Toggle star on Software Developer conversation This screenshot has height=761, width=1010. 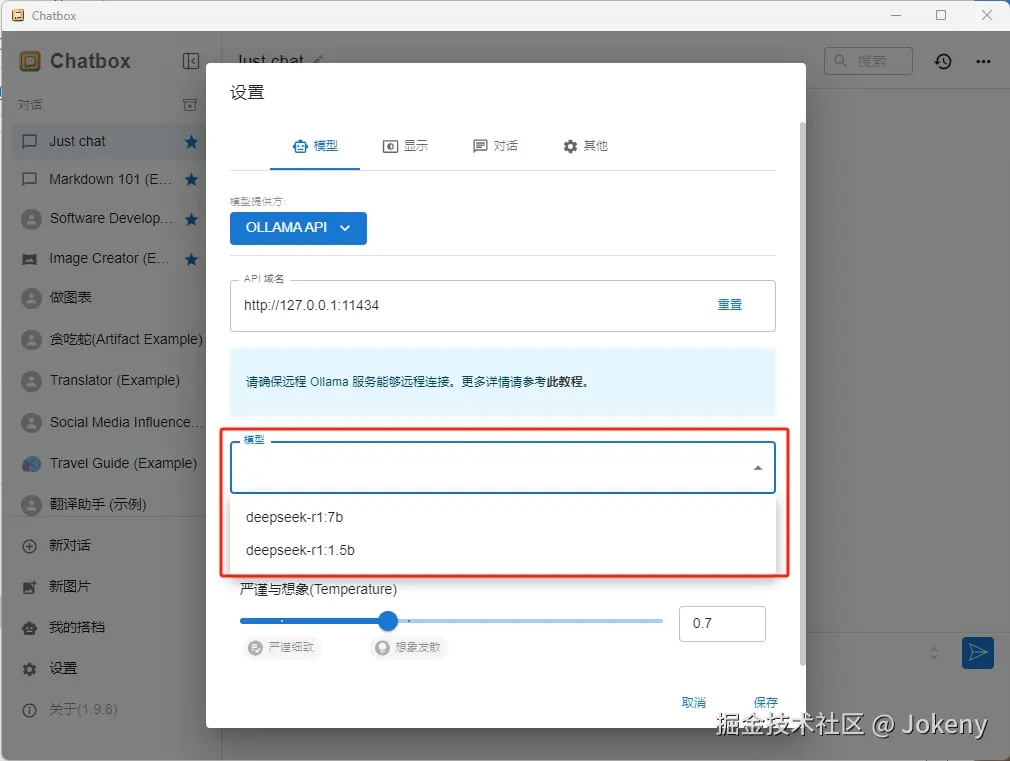coord(191,219)
